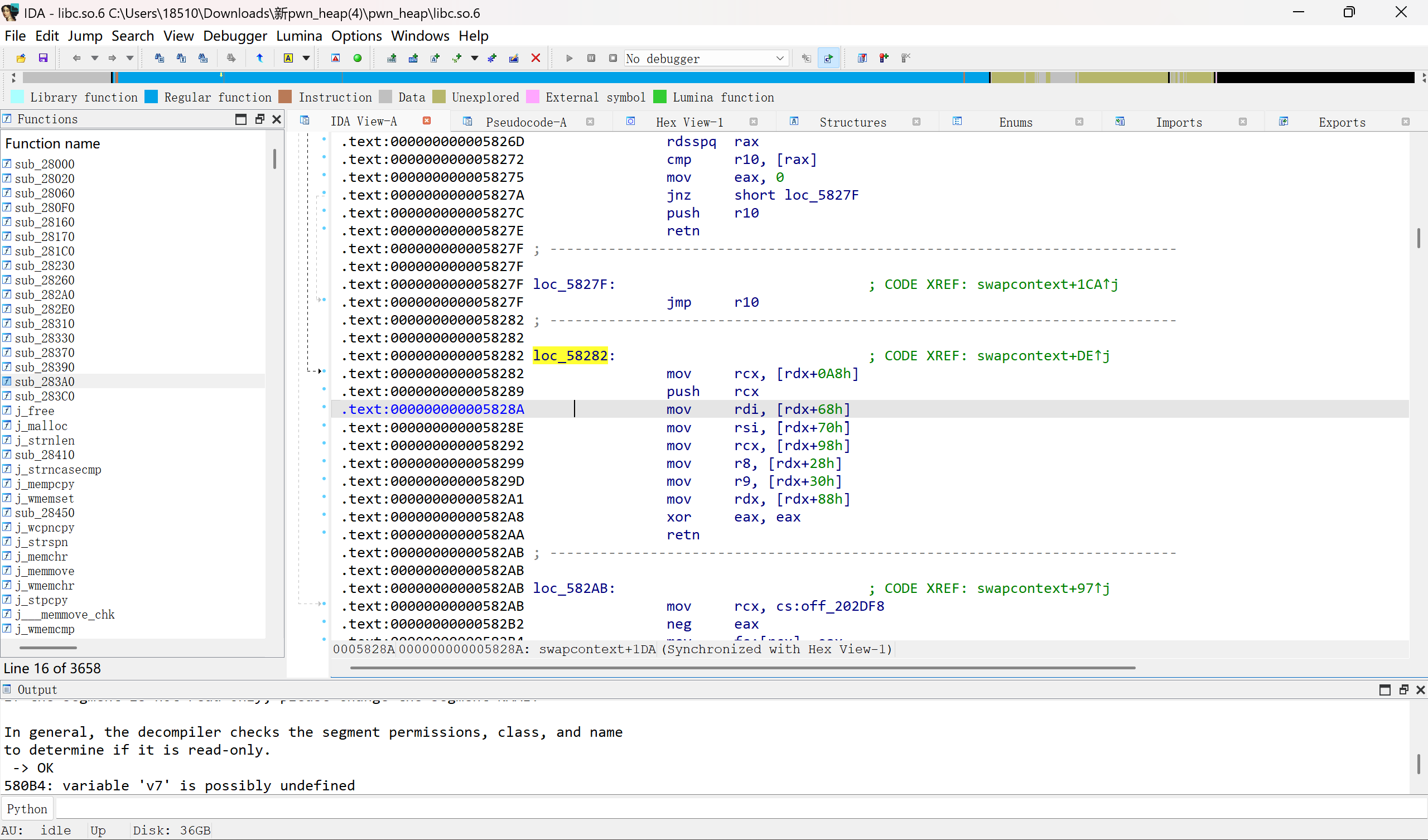This screenshot has height=840, width=1428.
Task: Click the blue up arrow toolbar icon
Action: coord(260,58)
